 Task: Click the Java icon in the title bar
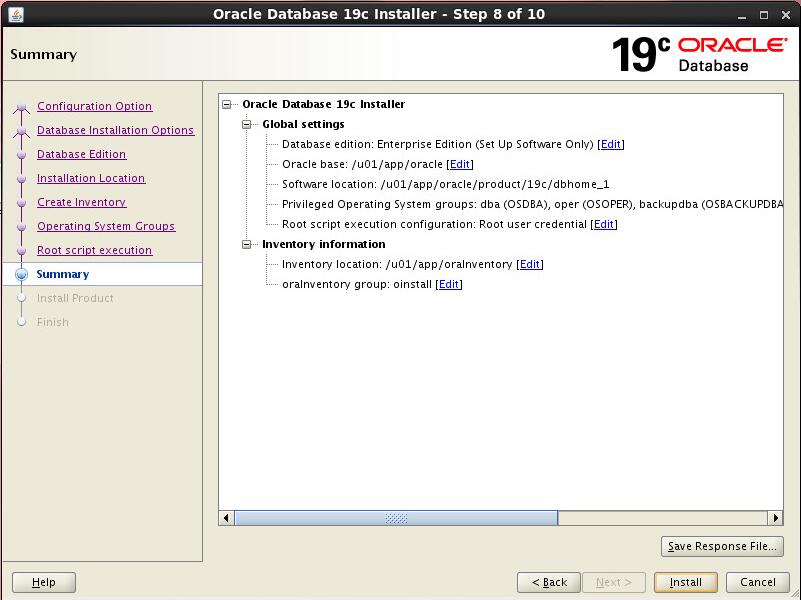coord(16,15)
